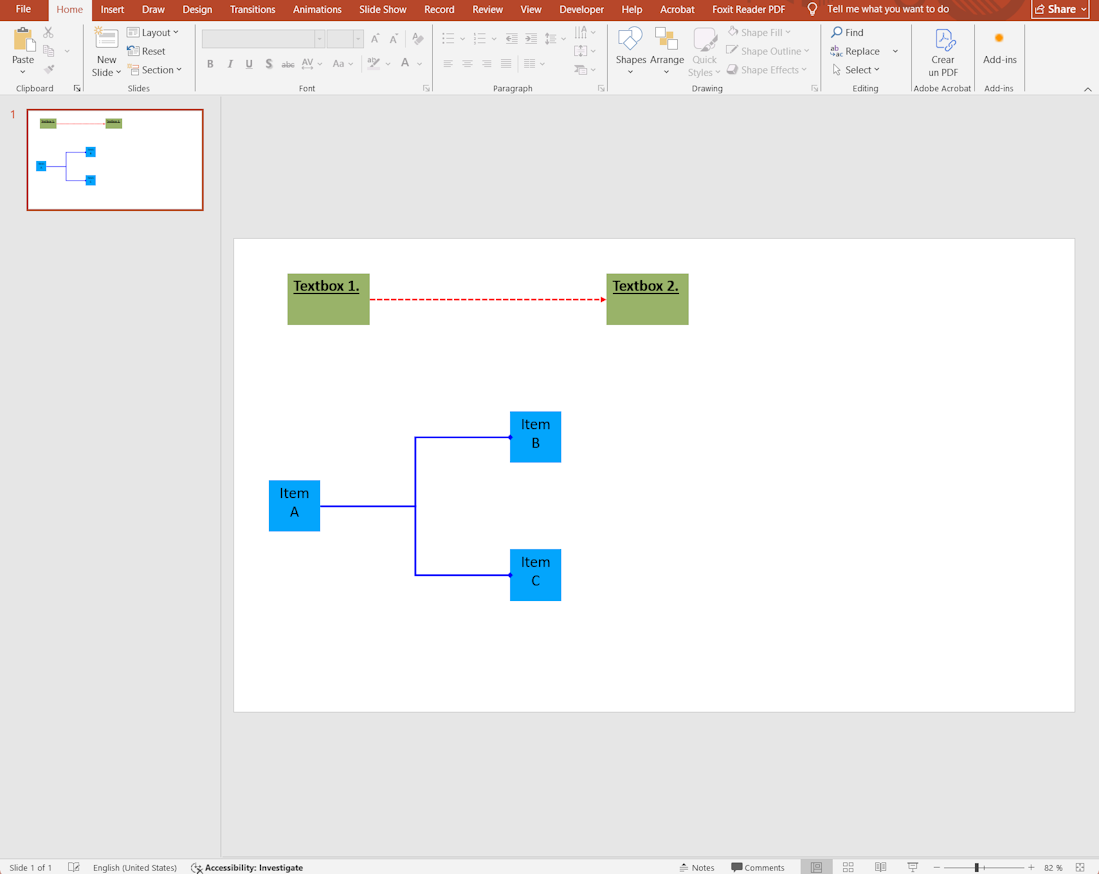Switch to Reading View

point(880,867)
